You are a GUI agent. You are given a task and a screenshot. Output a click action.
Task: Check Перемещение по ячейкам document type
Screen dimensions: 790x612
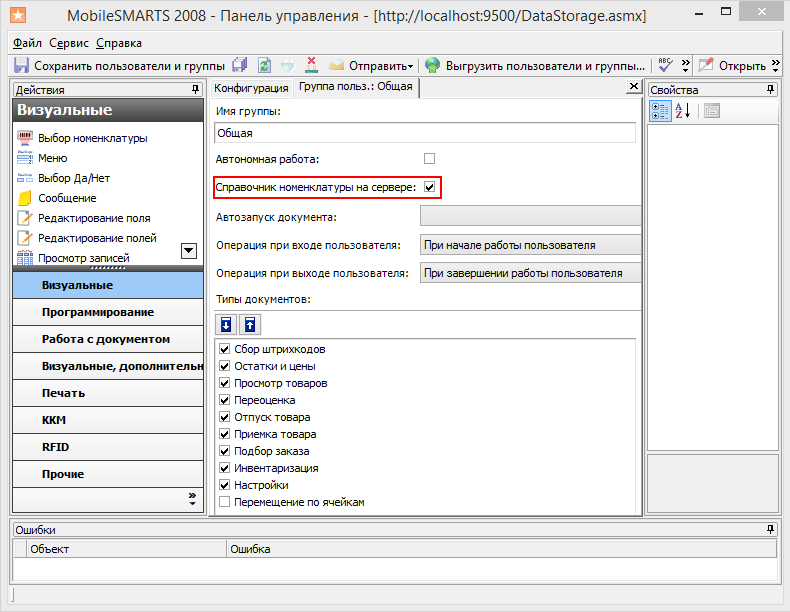click(225, 502)
